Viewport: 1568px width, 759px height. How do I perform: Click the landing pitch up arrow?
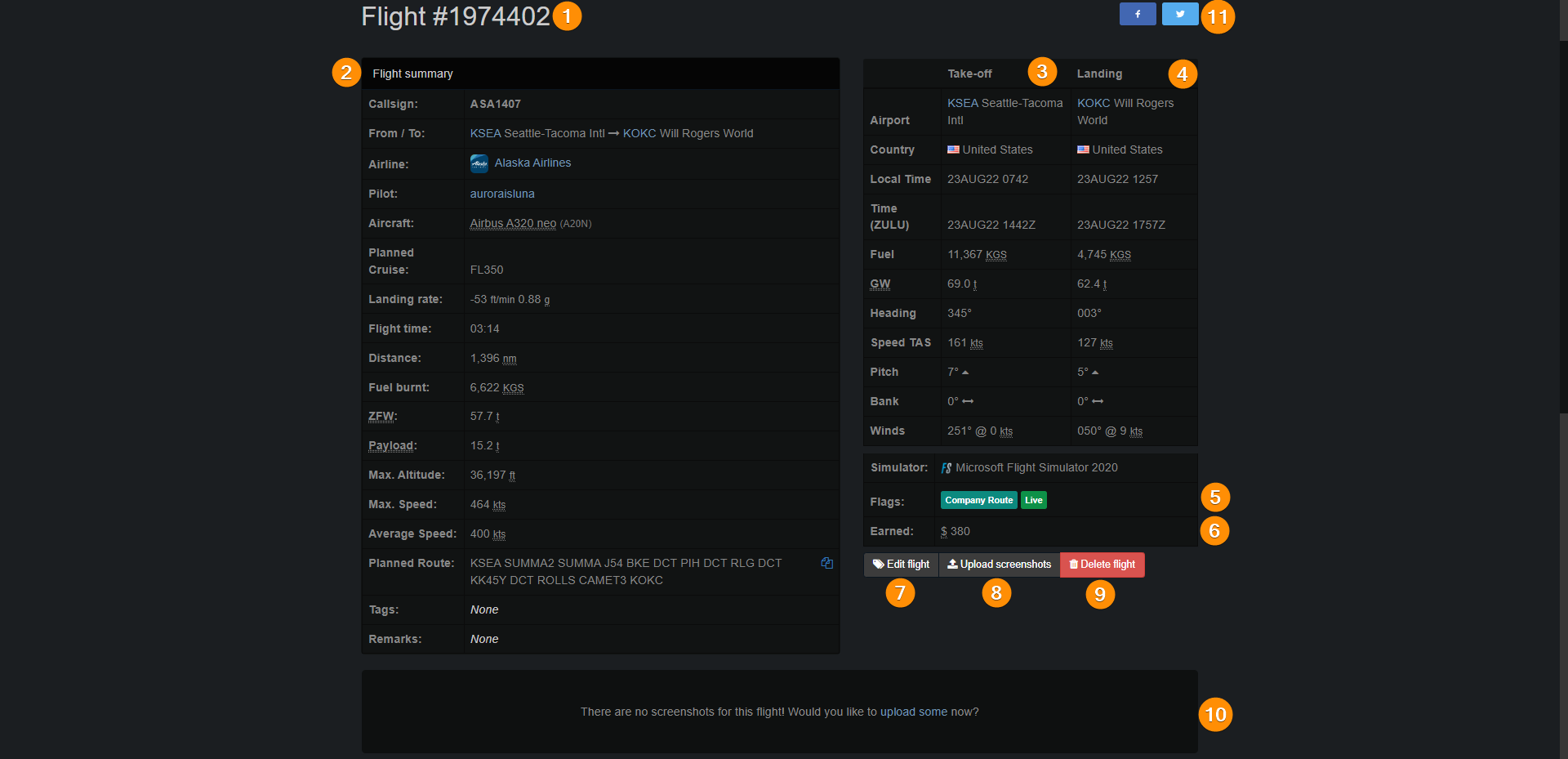[x=1095, y=373]
